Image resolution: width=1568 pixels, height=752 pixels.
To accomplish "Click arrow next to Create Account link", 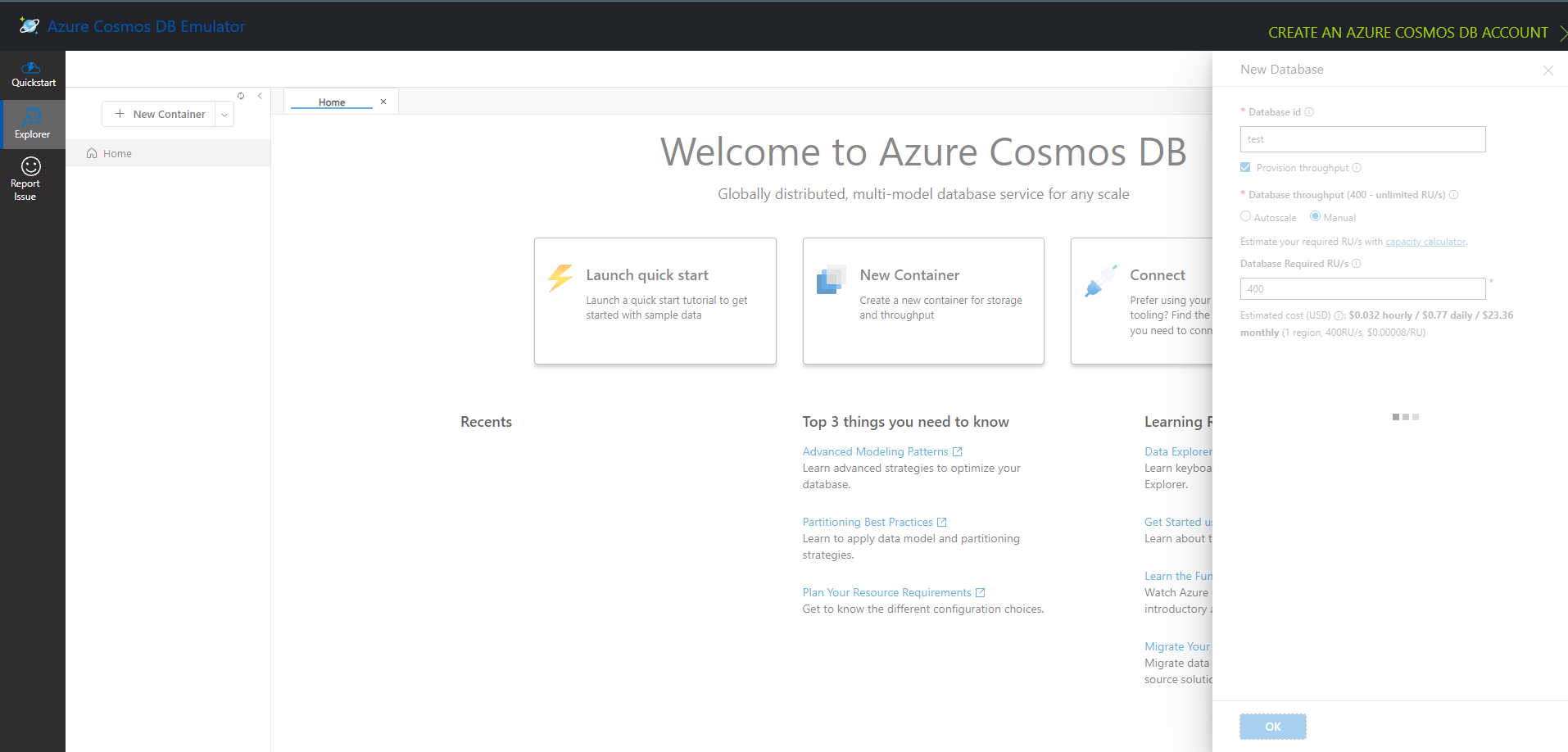I will (x=1562, y=33).
